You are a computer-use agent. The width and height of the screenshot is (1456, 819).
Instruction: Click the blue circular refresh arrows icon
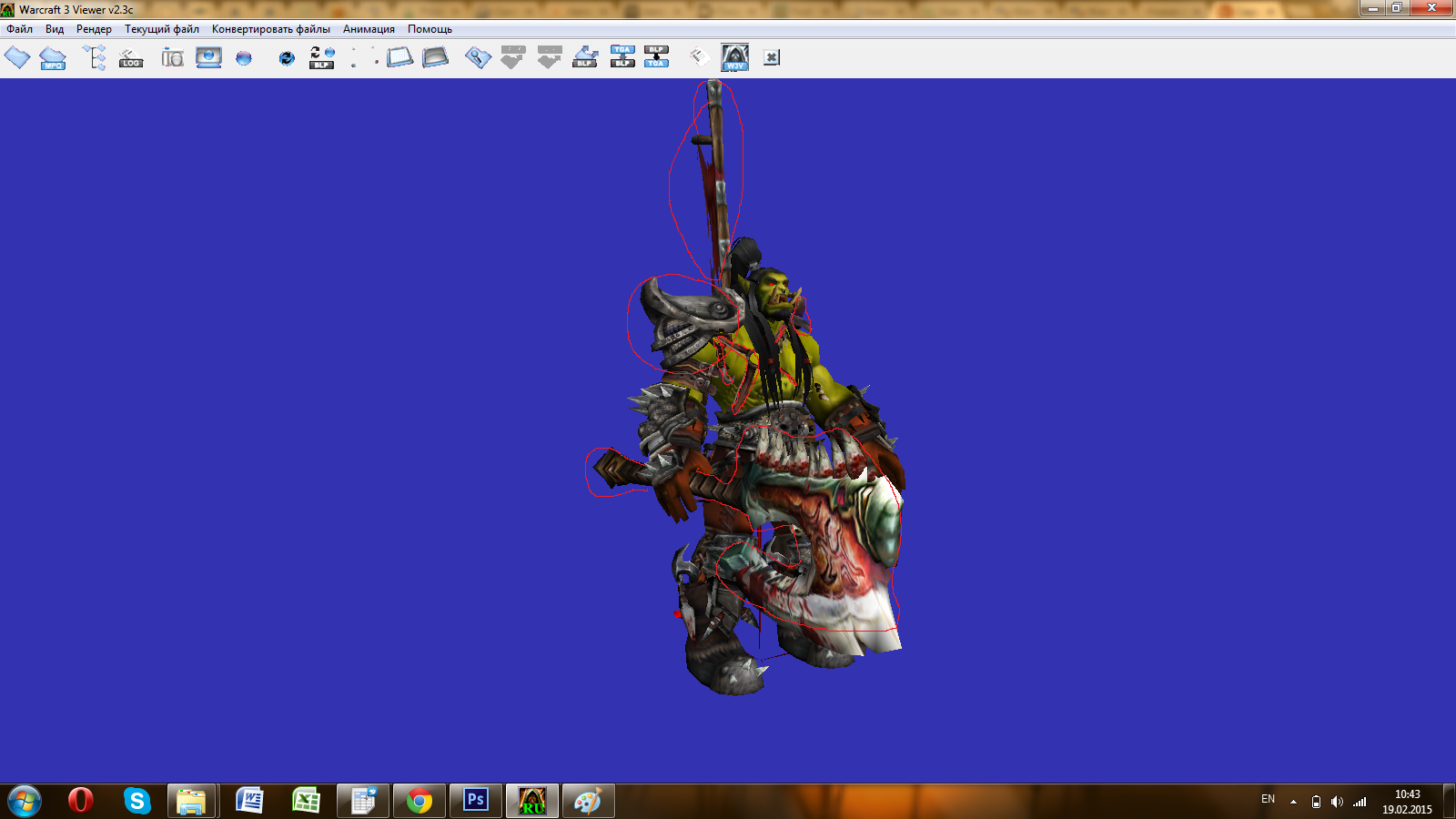pos(287,58)
